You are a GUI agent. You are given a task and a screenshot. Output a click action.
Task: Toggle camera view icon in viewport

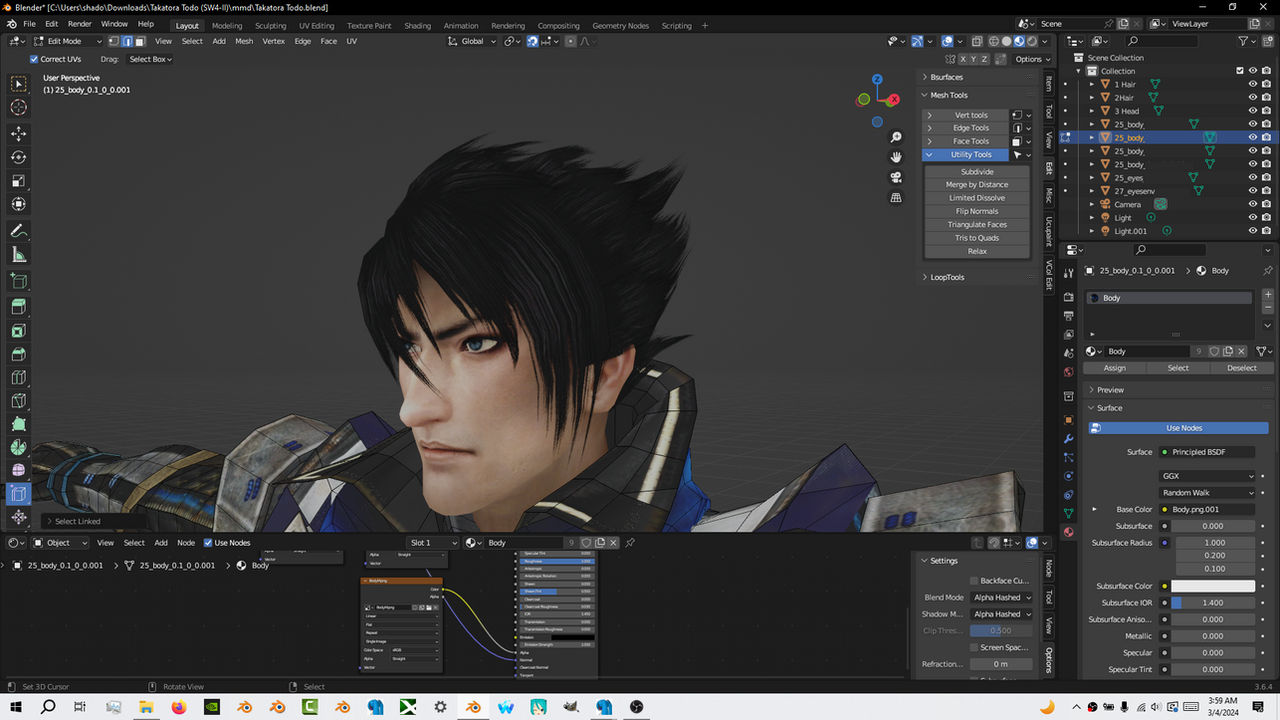click(896, 177)
